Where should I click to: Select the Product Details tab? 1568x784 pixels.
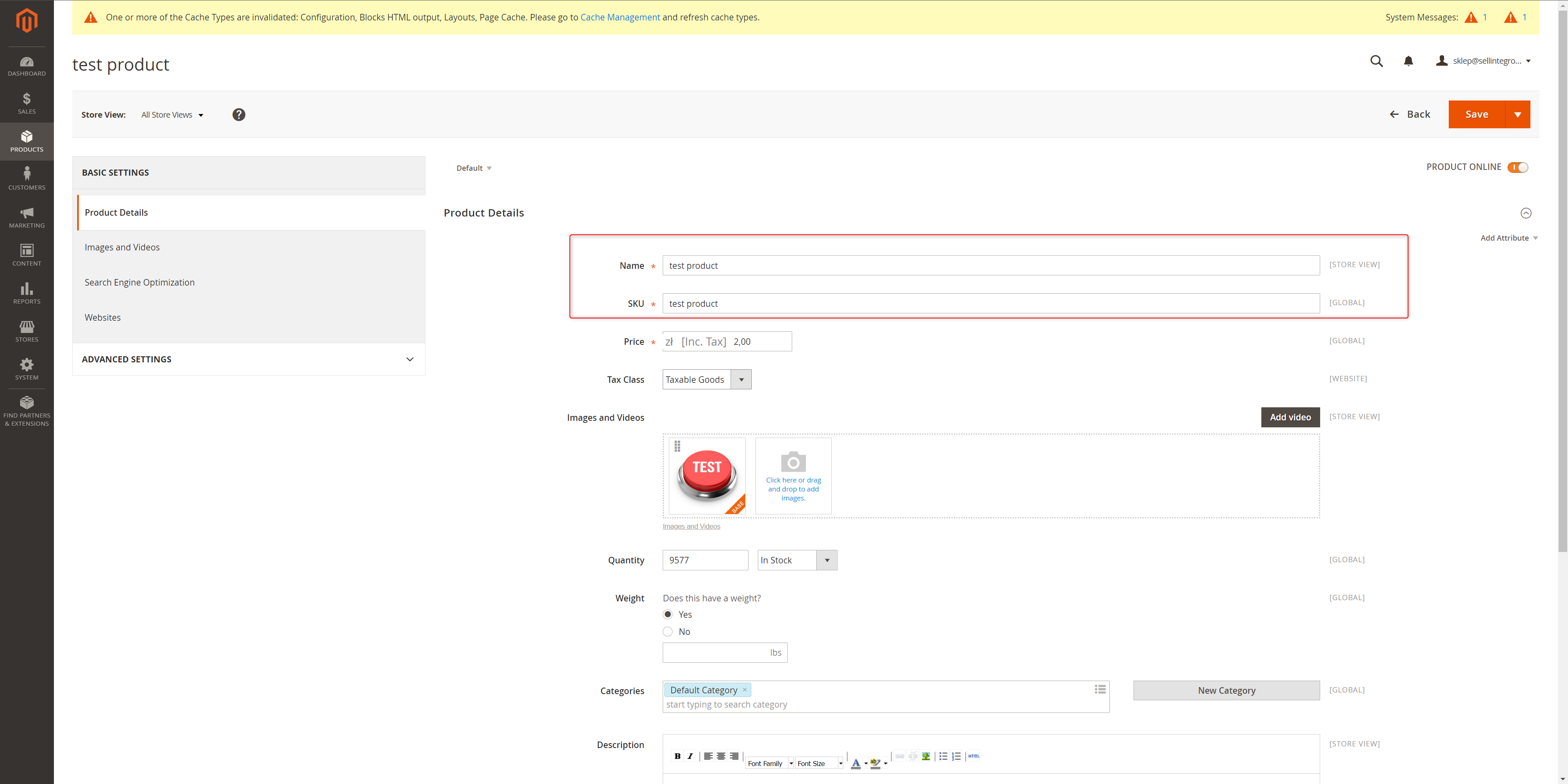click(x=251, y=212)
